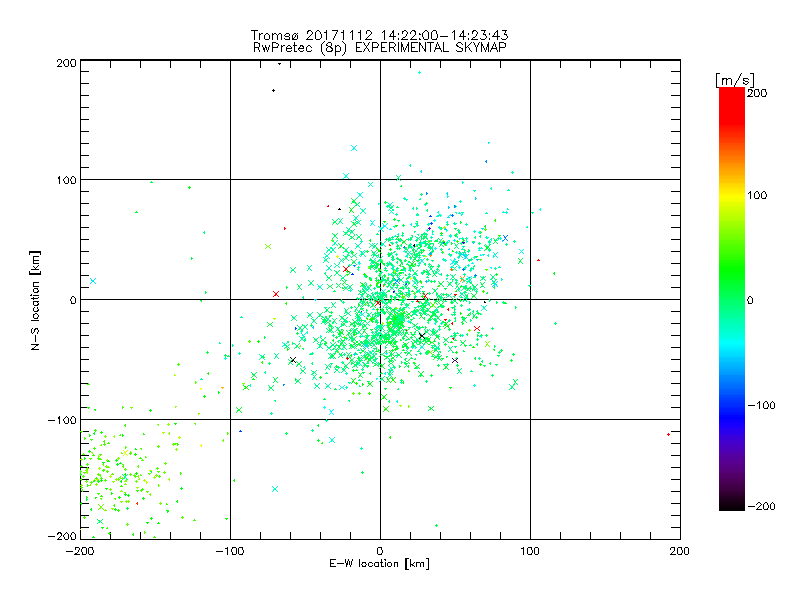This screenshot has width=800, height=600.
Task: Click the y-axis '-100' tick label
Action: (62, 420)
